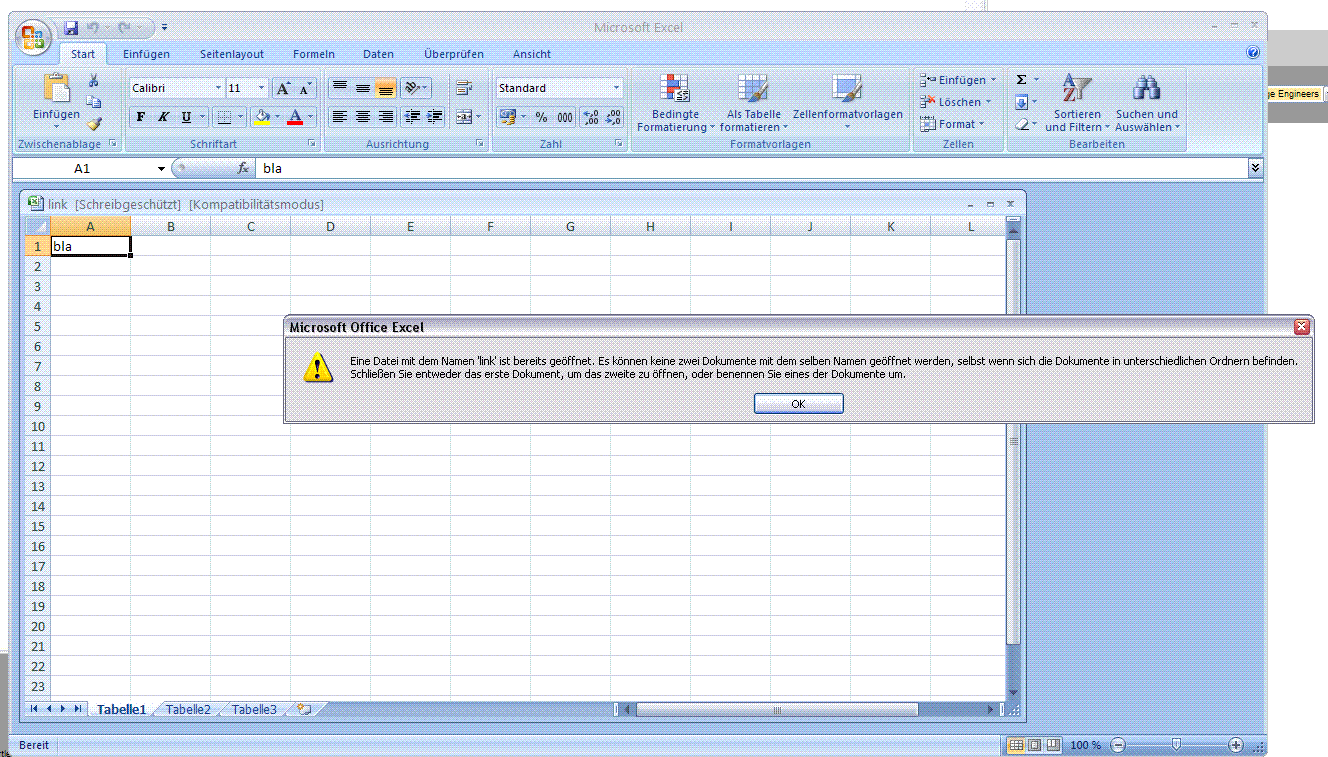Open Als Tabelle formatieren gallery
The height and width of the screenshot is (757, 1328).
click(x=754, y=103)
